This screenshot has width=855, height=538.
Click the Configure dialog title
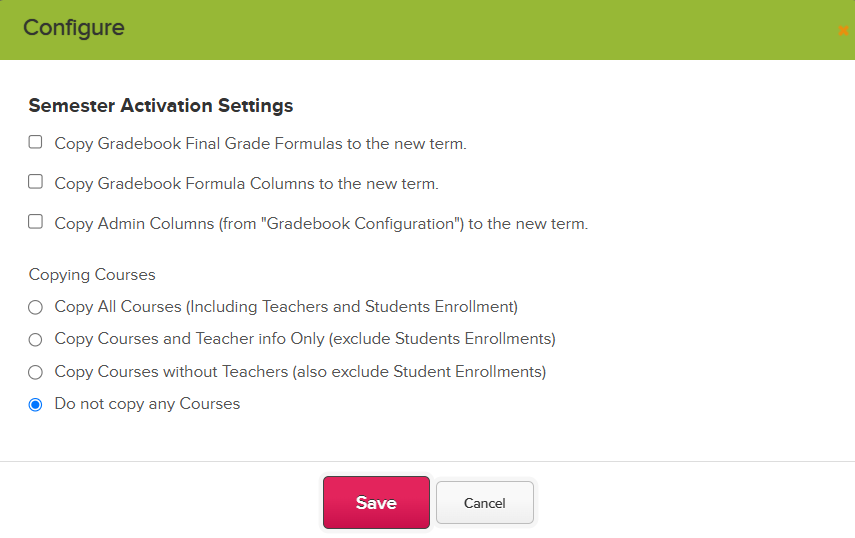74,28
